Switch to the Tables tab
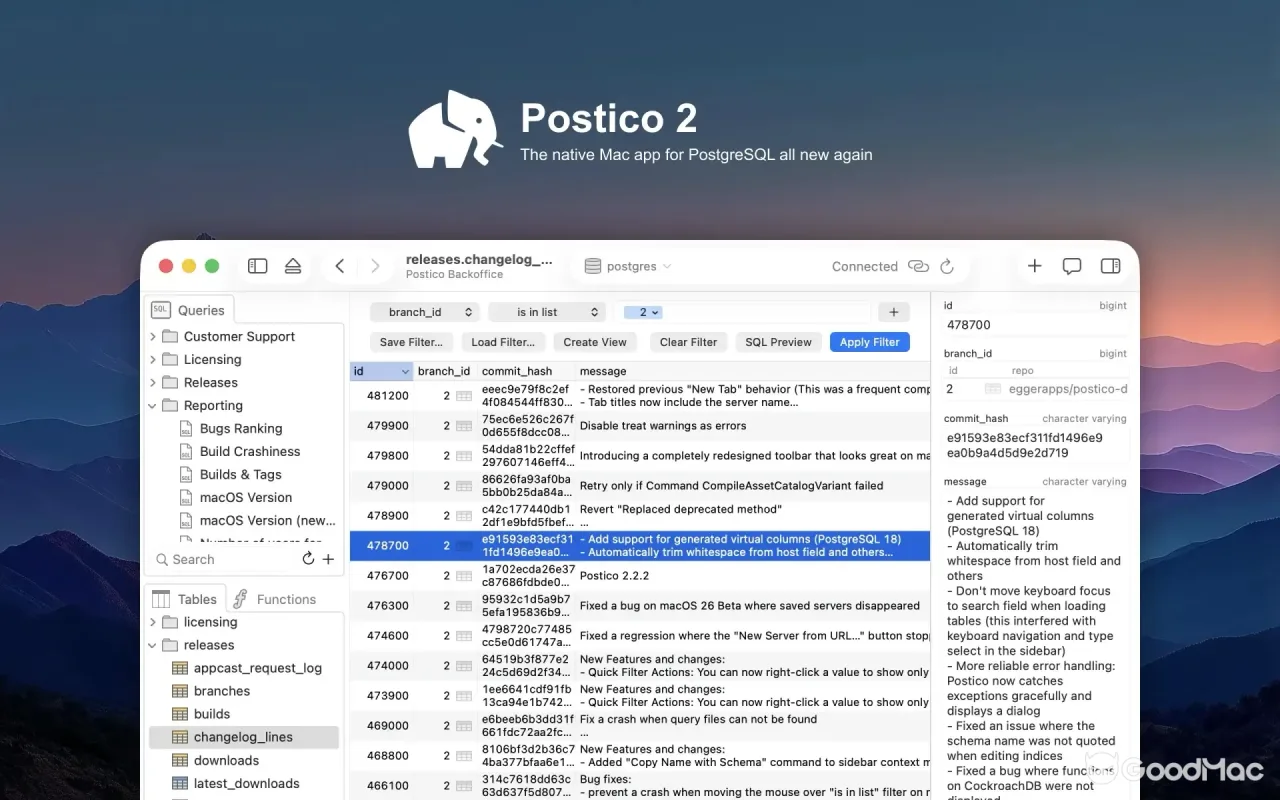1280x800 pixels. 186,599
